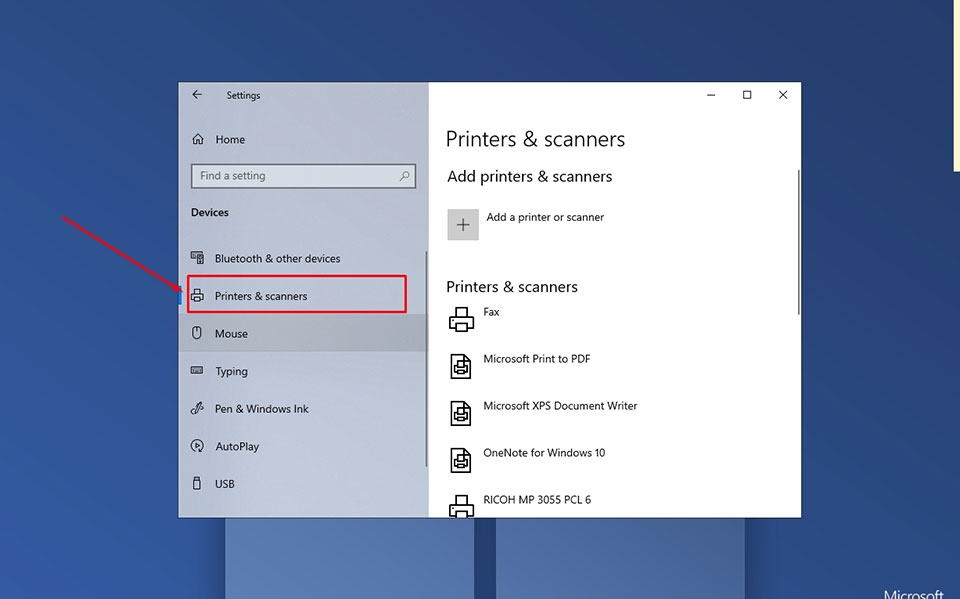
Task: Click the printer icon in sidebar
Action: point(197,296)
